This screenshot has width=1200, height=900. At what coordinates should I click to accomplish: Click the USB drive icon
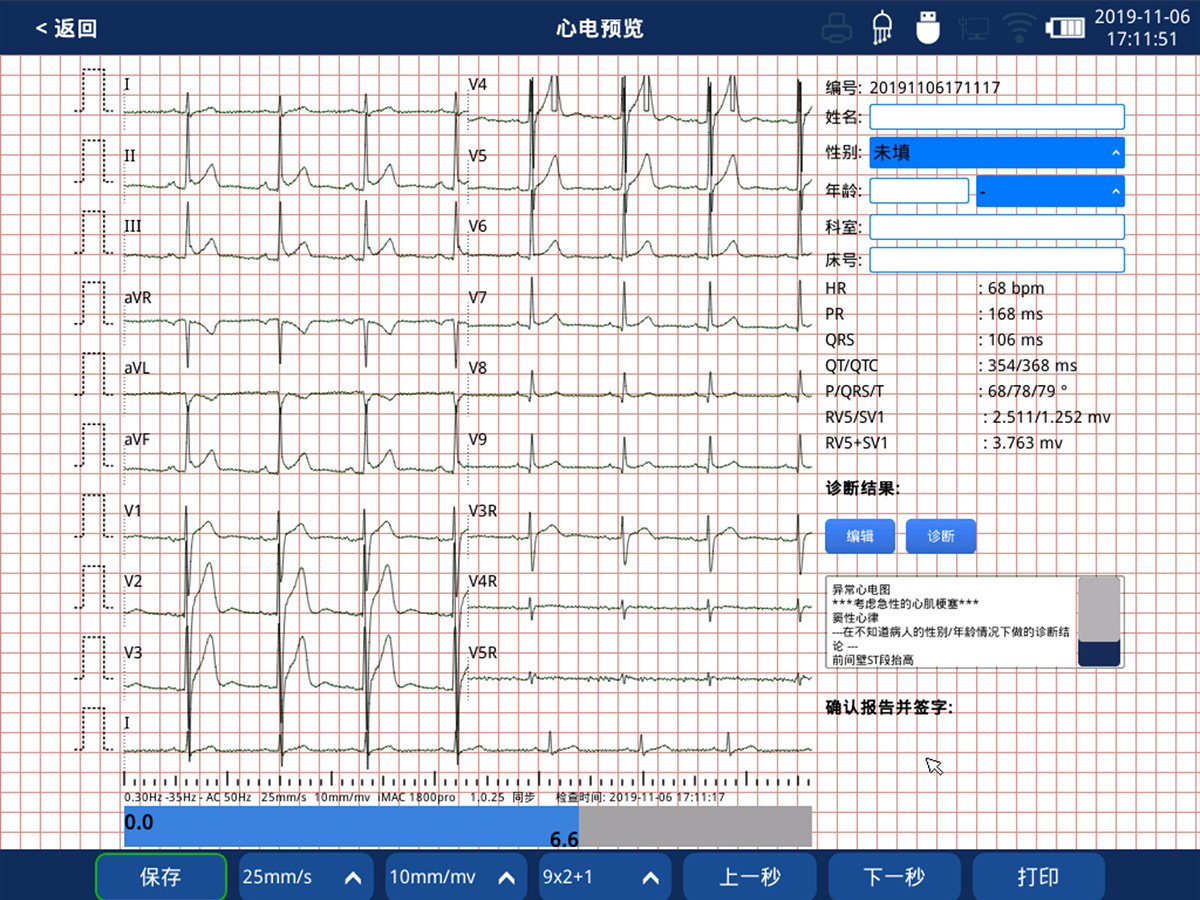928,28
